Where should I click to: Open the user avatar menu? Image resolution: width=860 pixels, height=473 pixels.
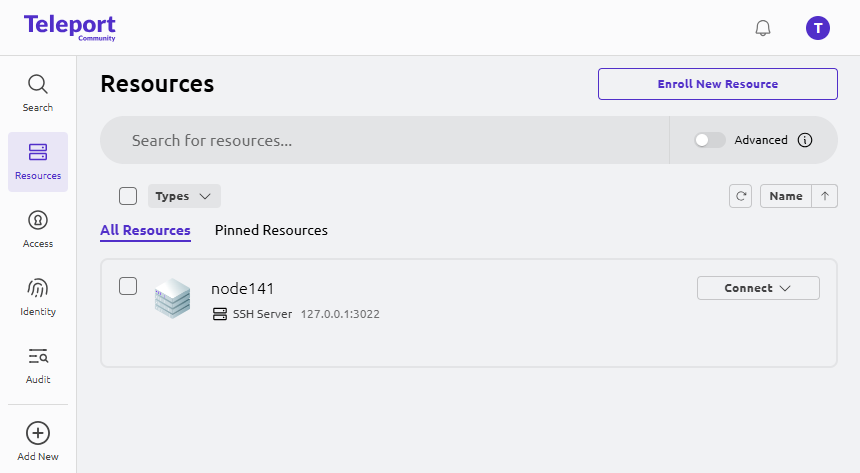coord(818,28)
